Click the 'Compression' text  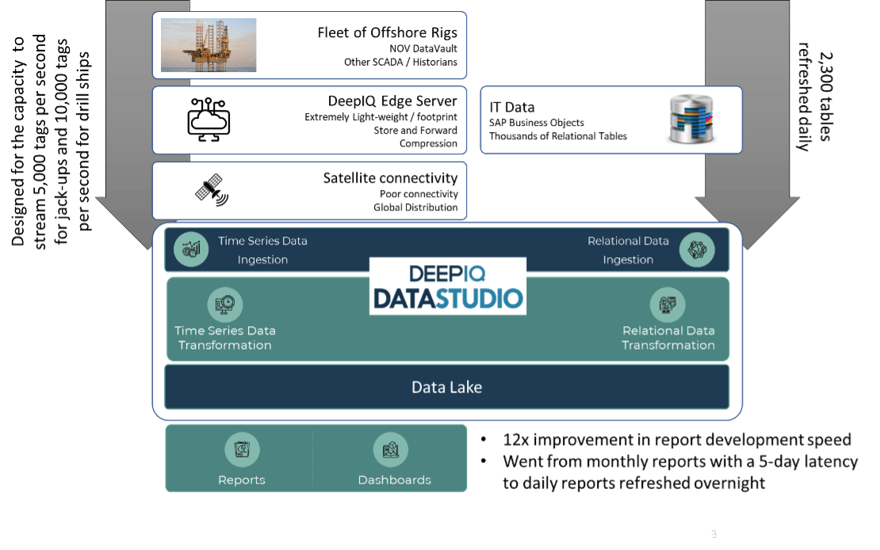click(428, 144)
